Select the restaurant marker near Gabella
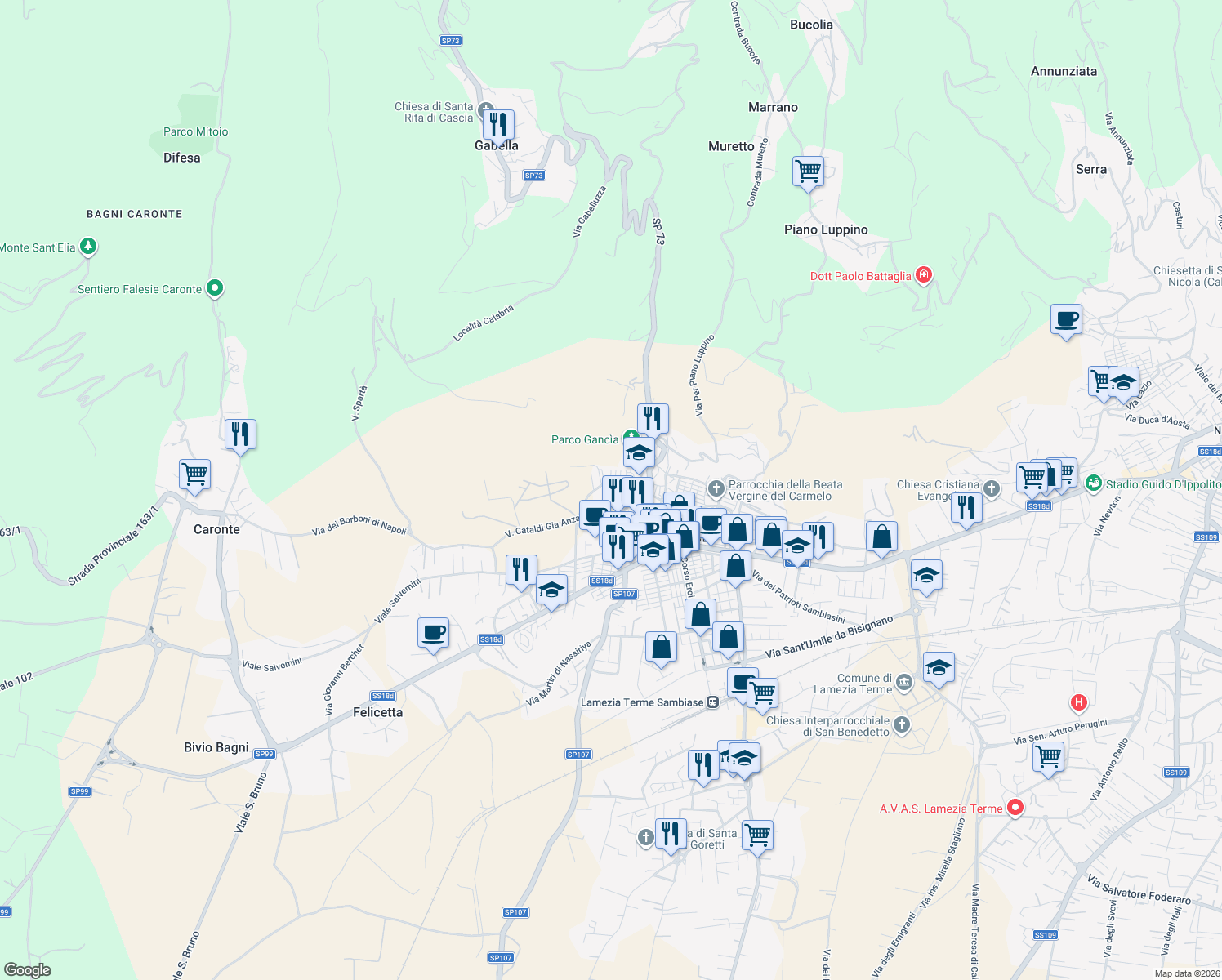The height and width of the screenshot is (980, 1222). (497, 122)
